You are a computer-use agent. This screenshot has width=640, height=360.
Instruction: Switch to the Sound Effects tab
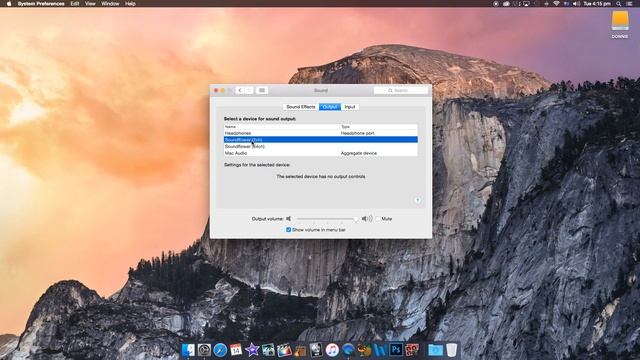[x=301, y=107]
